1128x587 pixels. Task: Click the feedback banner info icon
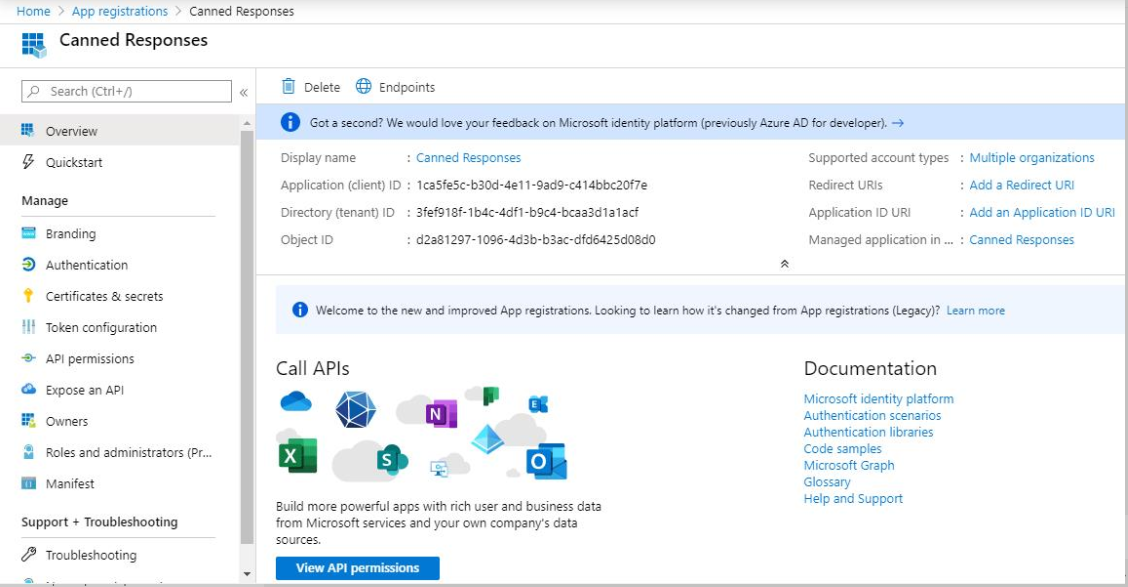pyautogui.click(x=290, y=122)
